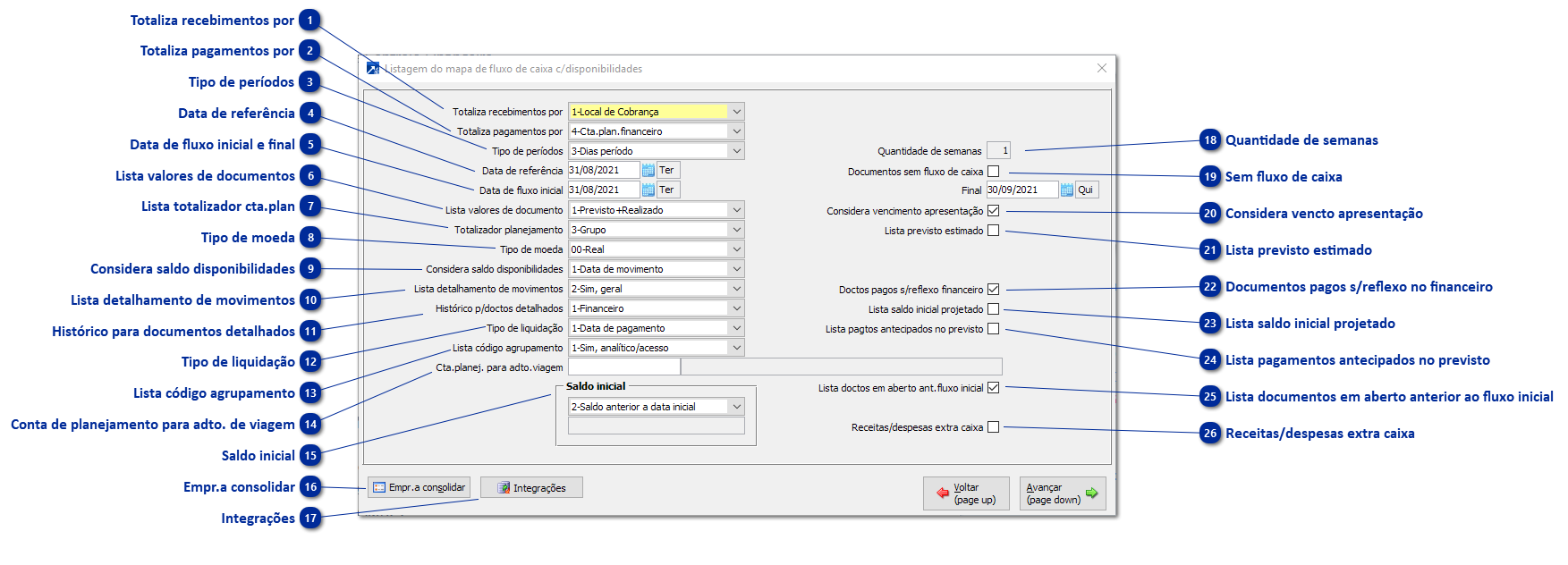Open calendar picker for Data de referência
This screenshot has width=1568, height=565.
click(648, 170)
